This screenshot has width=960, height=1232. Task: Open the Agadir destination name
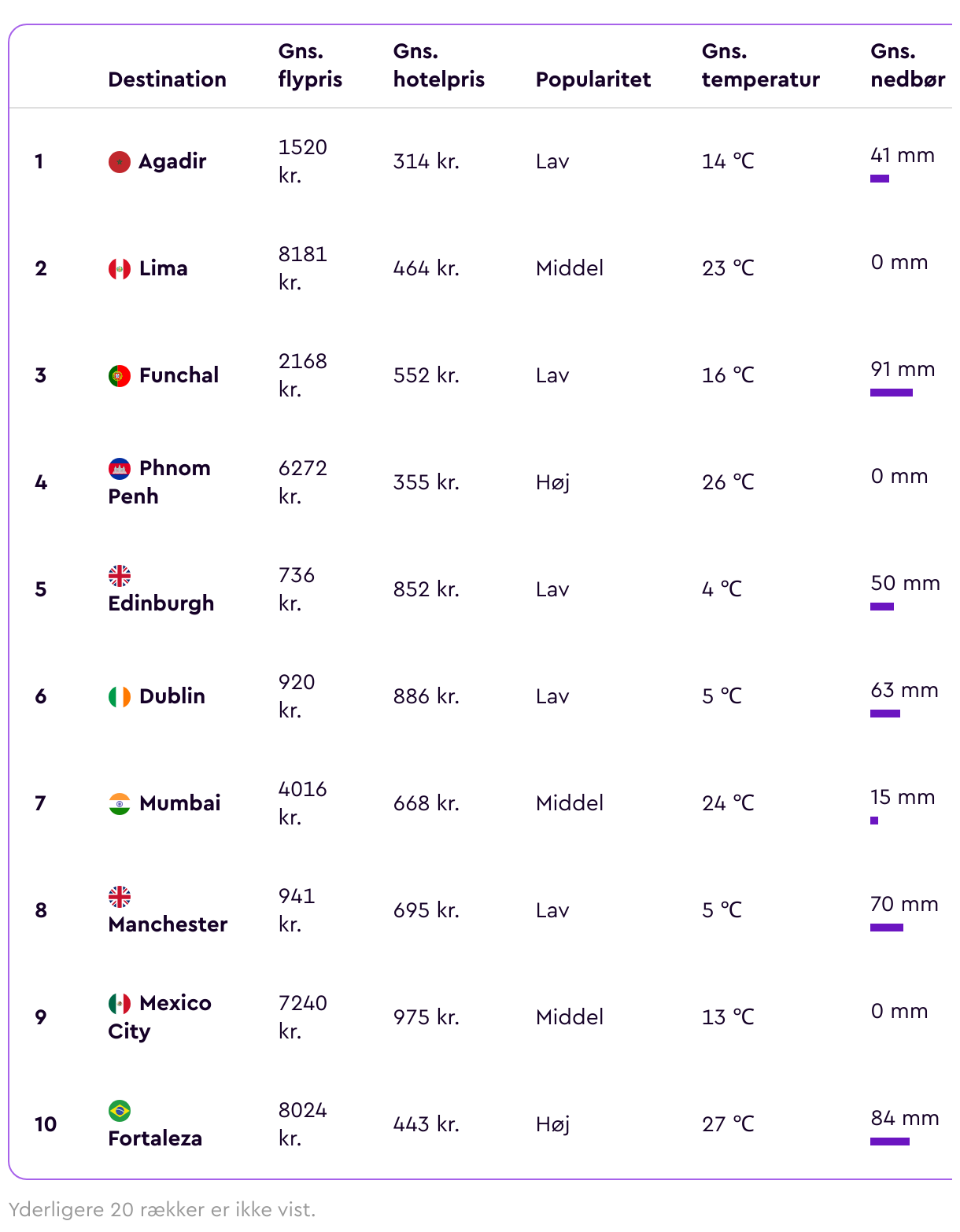click(x=172, y=161)
